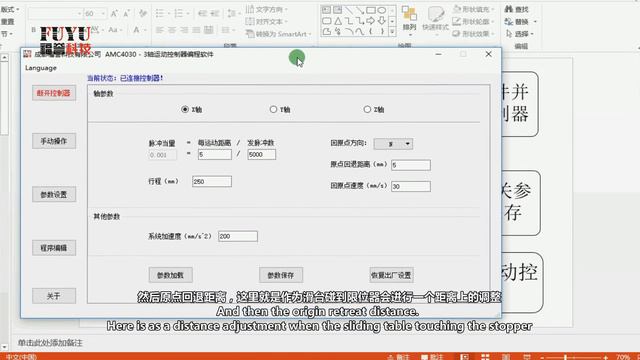Align text right in the paragraph group
Viewport: 640px width, 360px height.
pyautogui.click(x=184, y=30)
